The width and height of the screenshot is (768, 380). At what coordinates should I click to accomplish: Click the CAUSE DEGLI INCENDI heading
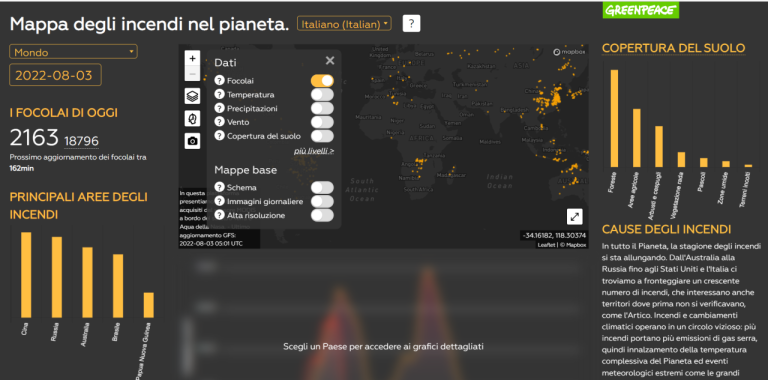click(666, 229)
